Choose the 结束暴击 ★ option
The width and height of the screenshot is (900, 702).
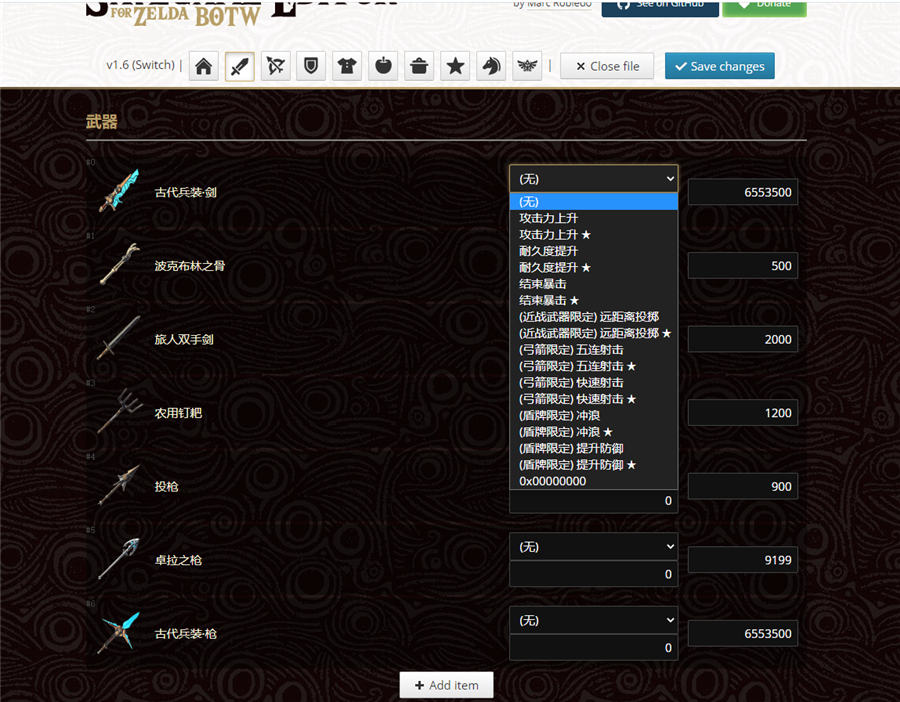pyautogui.click(x=593, y=300)
